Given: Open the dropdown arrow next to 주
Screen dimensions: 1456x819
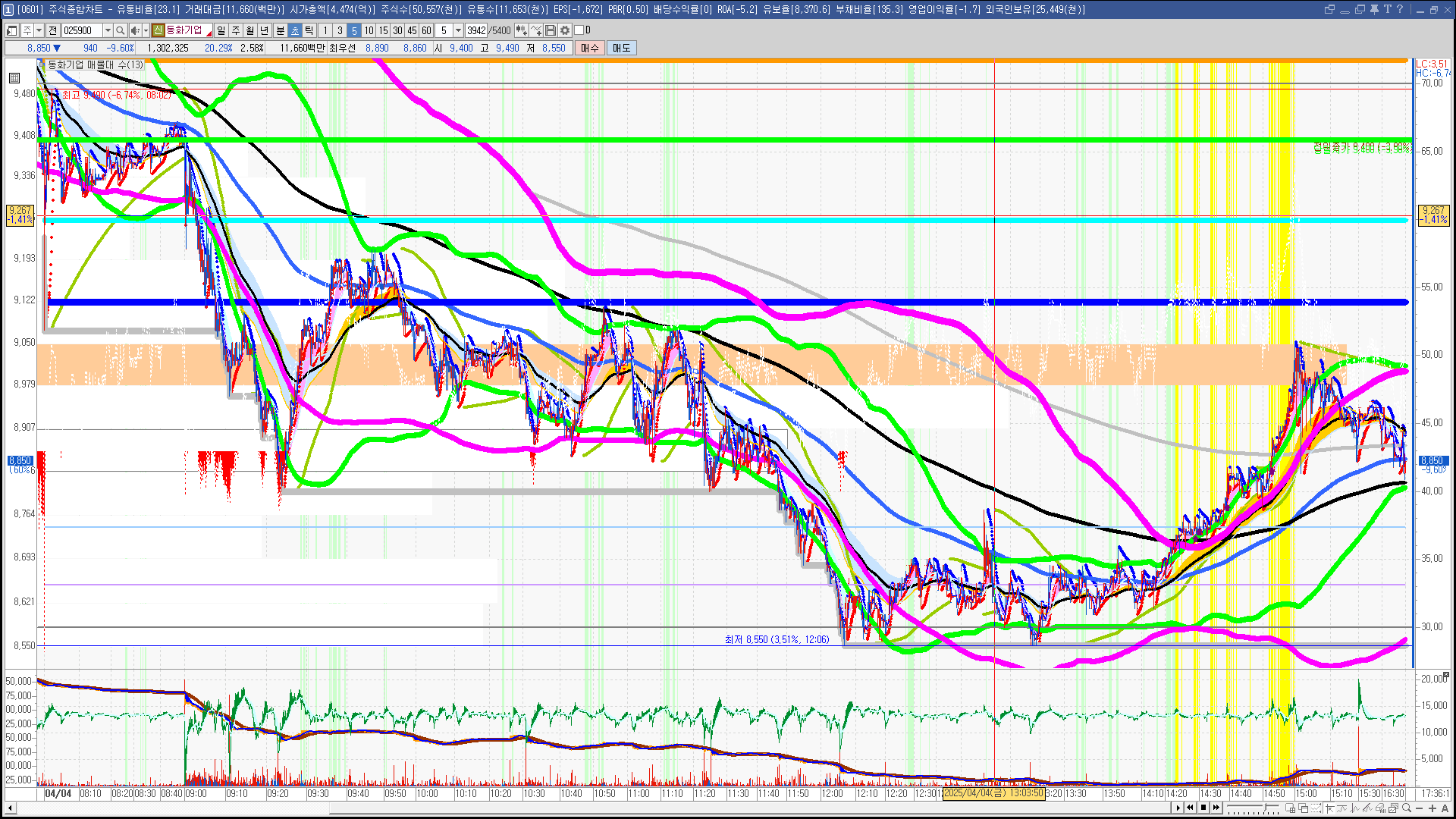Looking at the screenshot, I should (x=39, y=30).
